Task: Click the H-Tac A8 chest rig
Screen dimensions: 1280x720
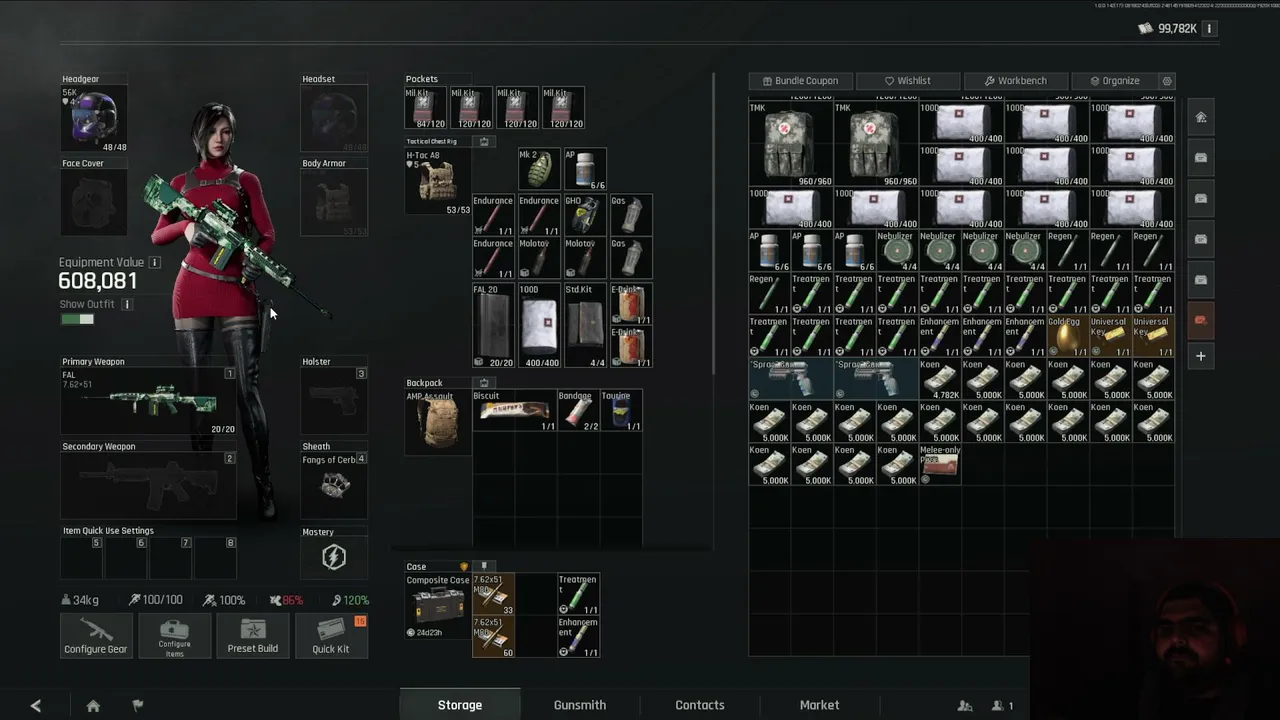Action: (x=438, y=182)
